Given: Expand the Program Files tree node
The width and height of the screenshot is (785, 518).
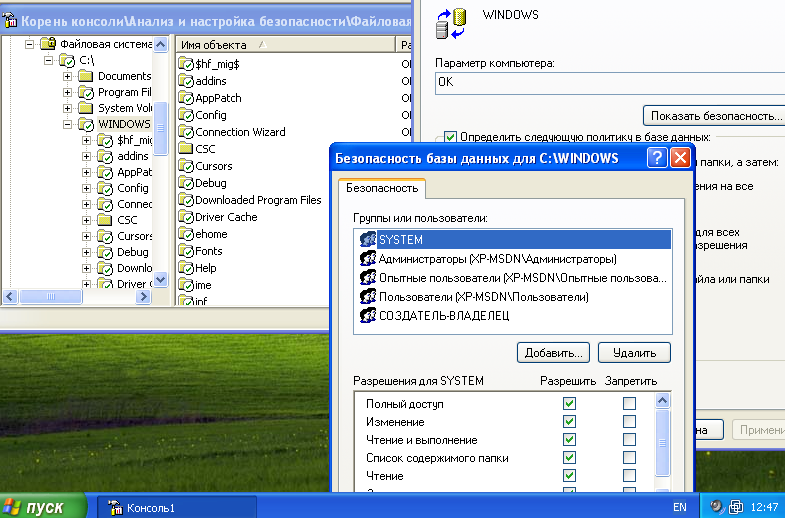Looking at the screenshot, I should tap(68, 92).
